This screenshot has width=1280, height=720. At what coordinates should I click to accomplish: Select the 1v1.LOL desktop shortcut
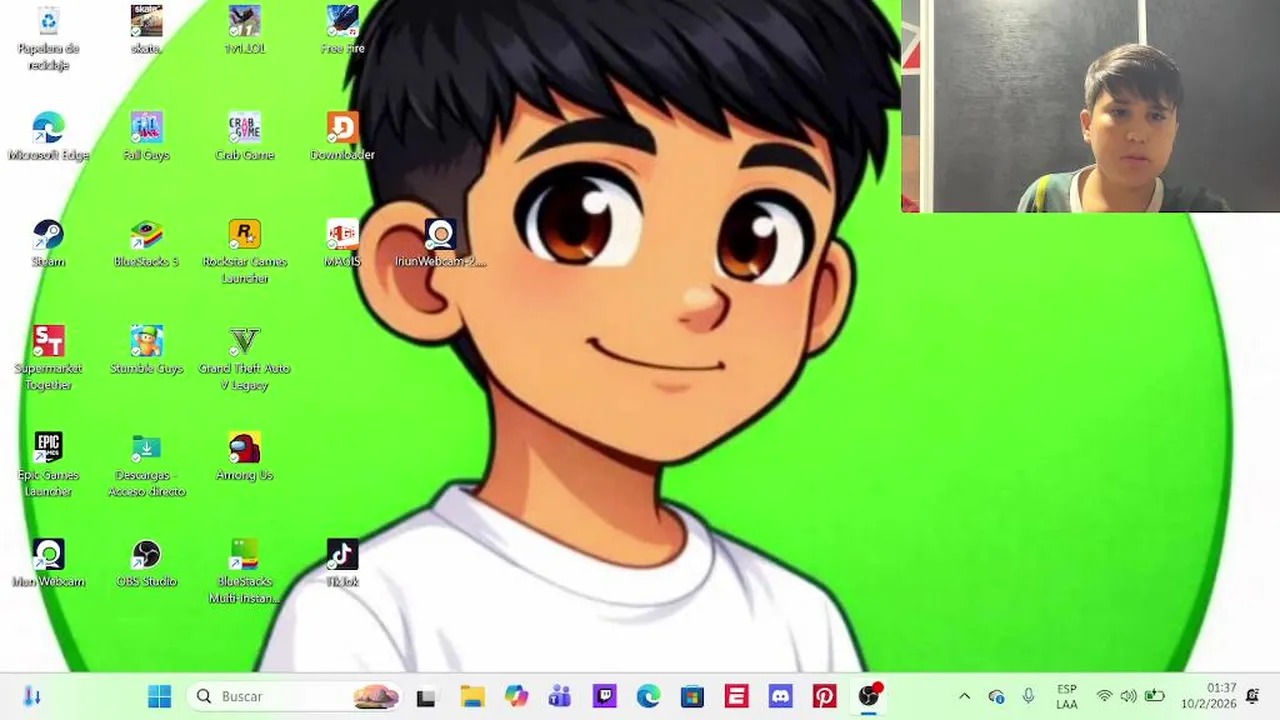[244, 30]
